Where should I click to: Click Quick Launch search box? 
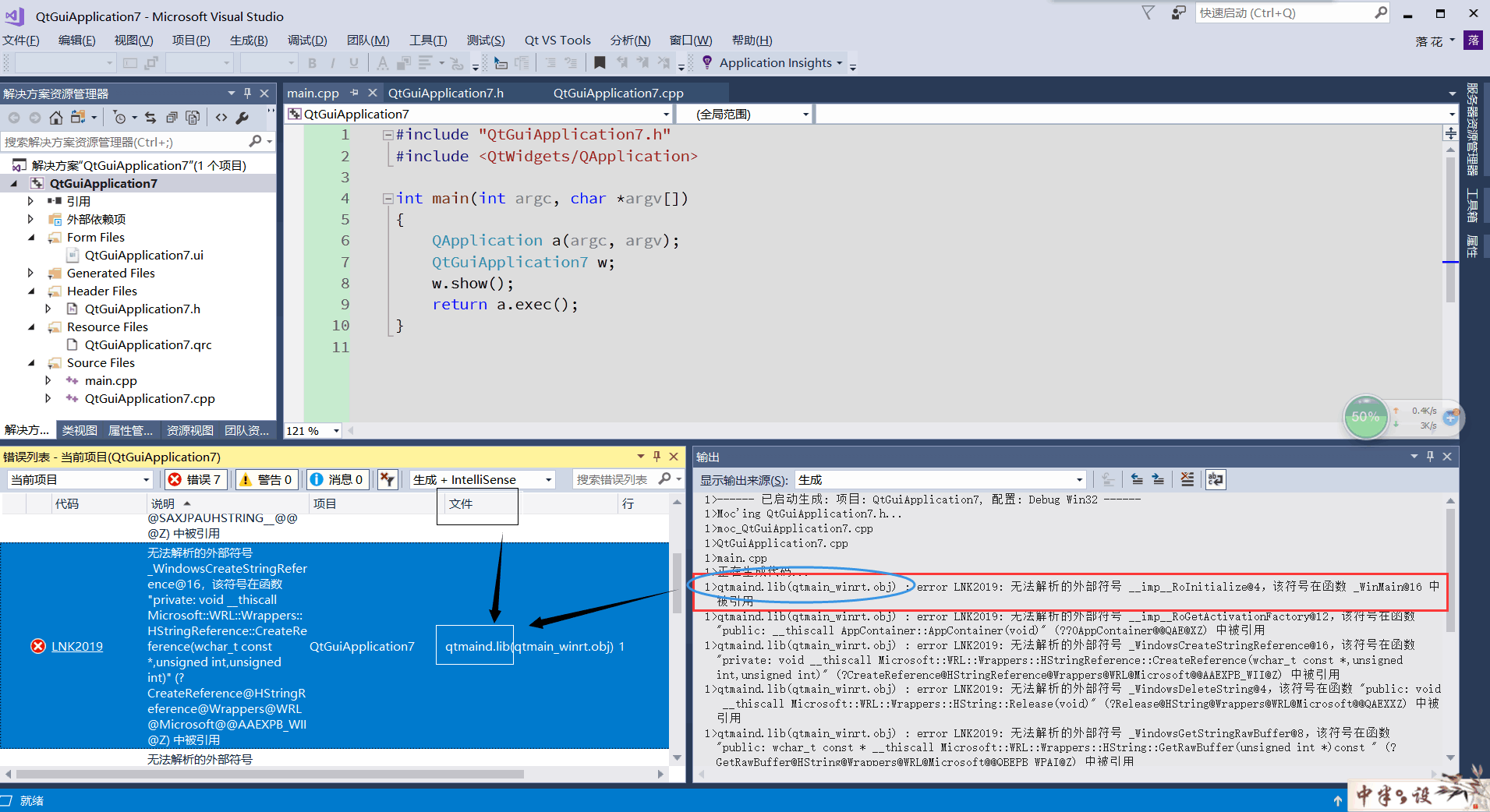click(1292, 12)
